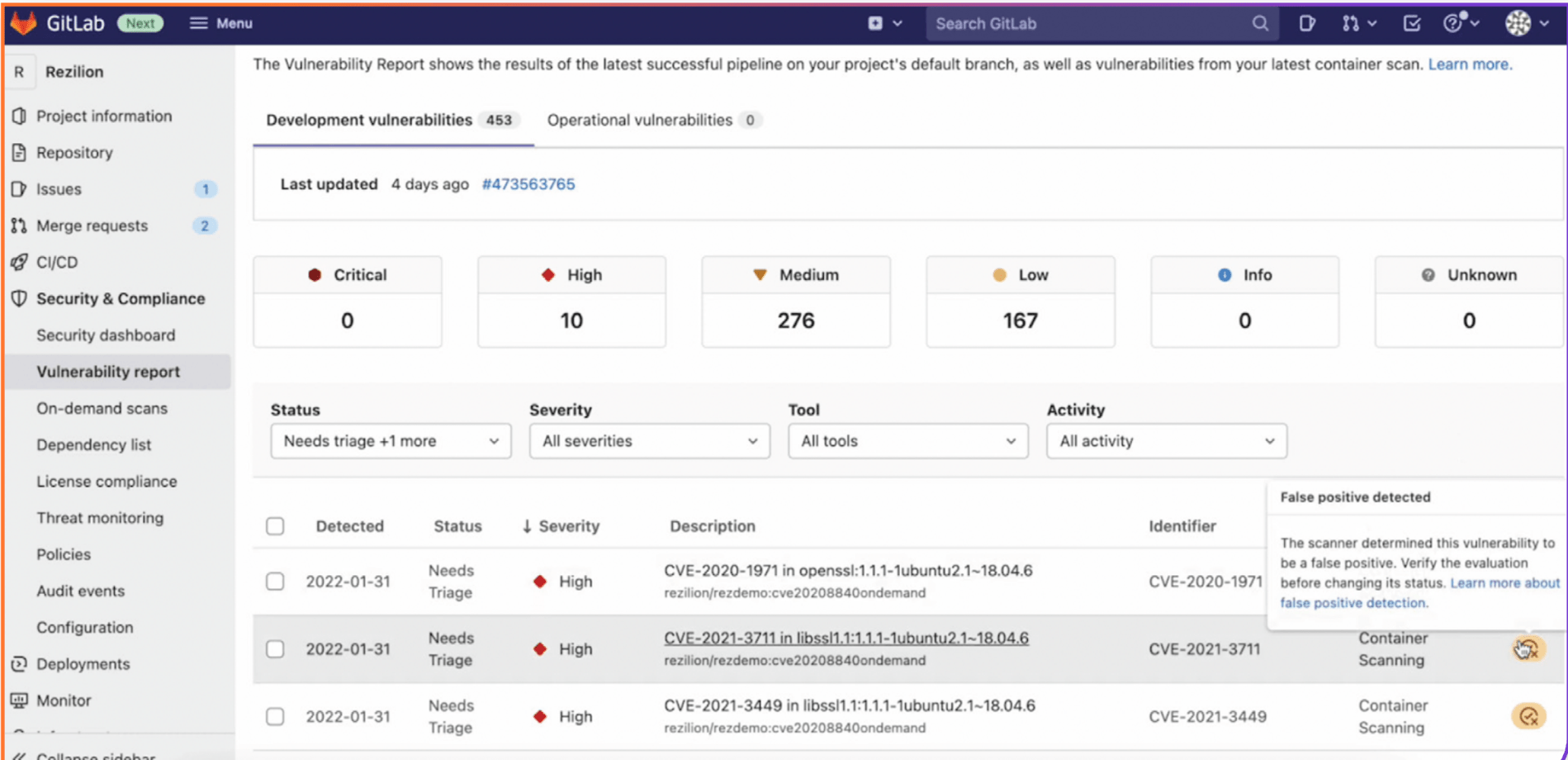This screenshot has height=760, width=1568.
Task: Click the Medium severity count card
Action: click(795, 302)
